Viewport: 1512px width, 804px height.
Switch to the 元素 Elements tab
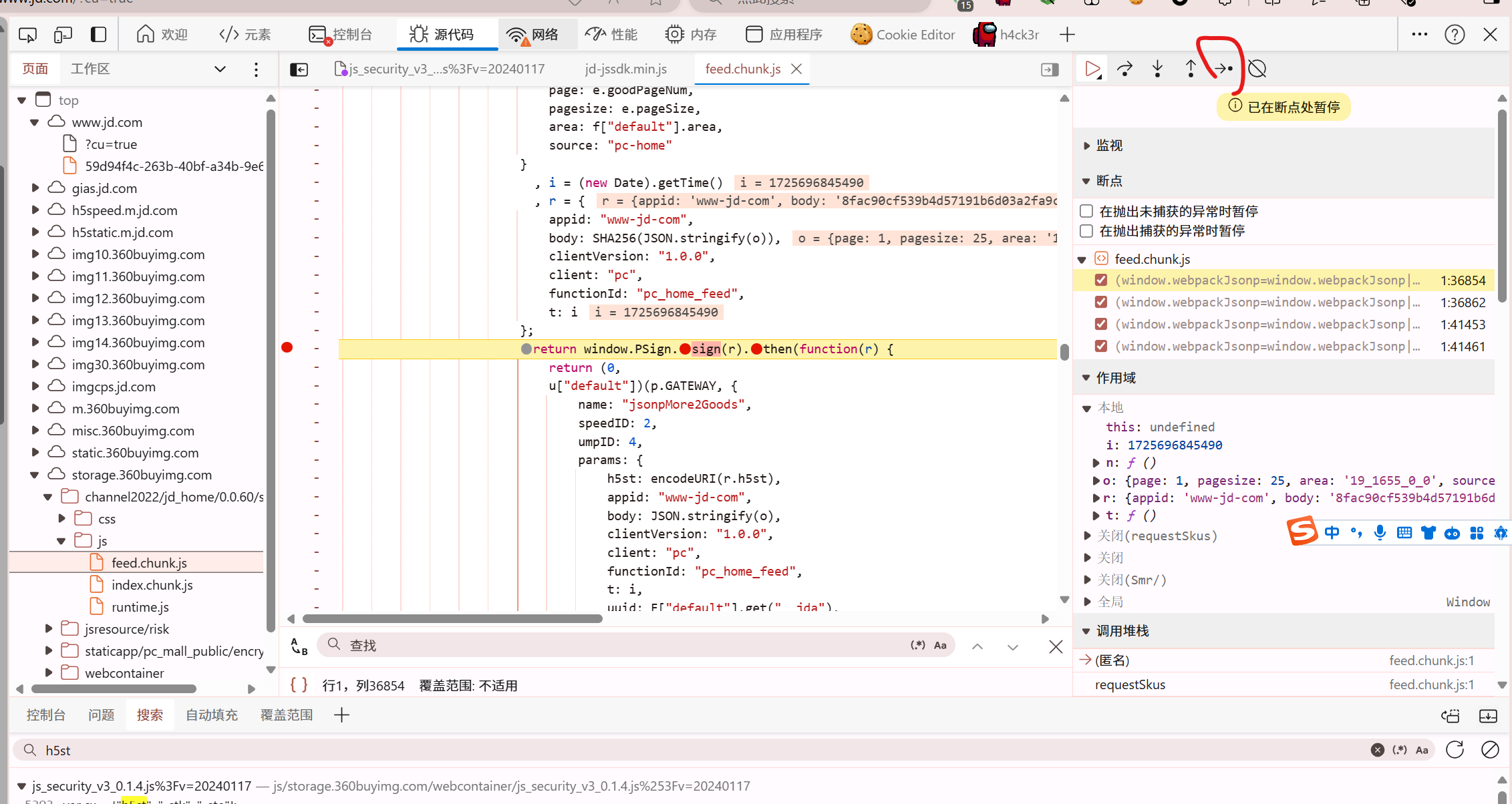pyautogui.click(x=245, y=35)
